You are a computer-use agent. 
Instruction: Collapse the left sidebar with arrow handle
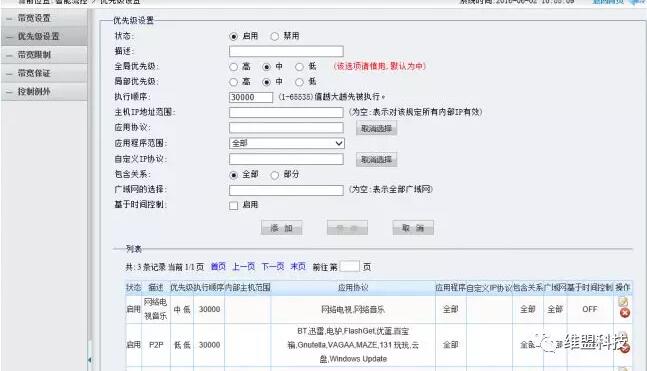[90, 360]
